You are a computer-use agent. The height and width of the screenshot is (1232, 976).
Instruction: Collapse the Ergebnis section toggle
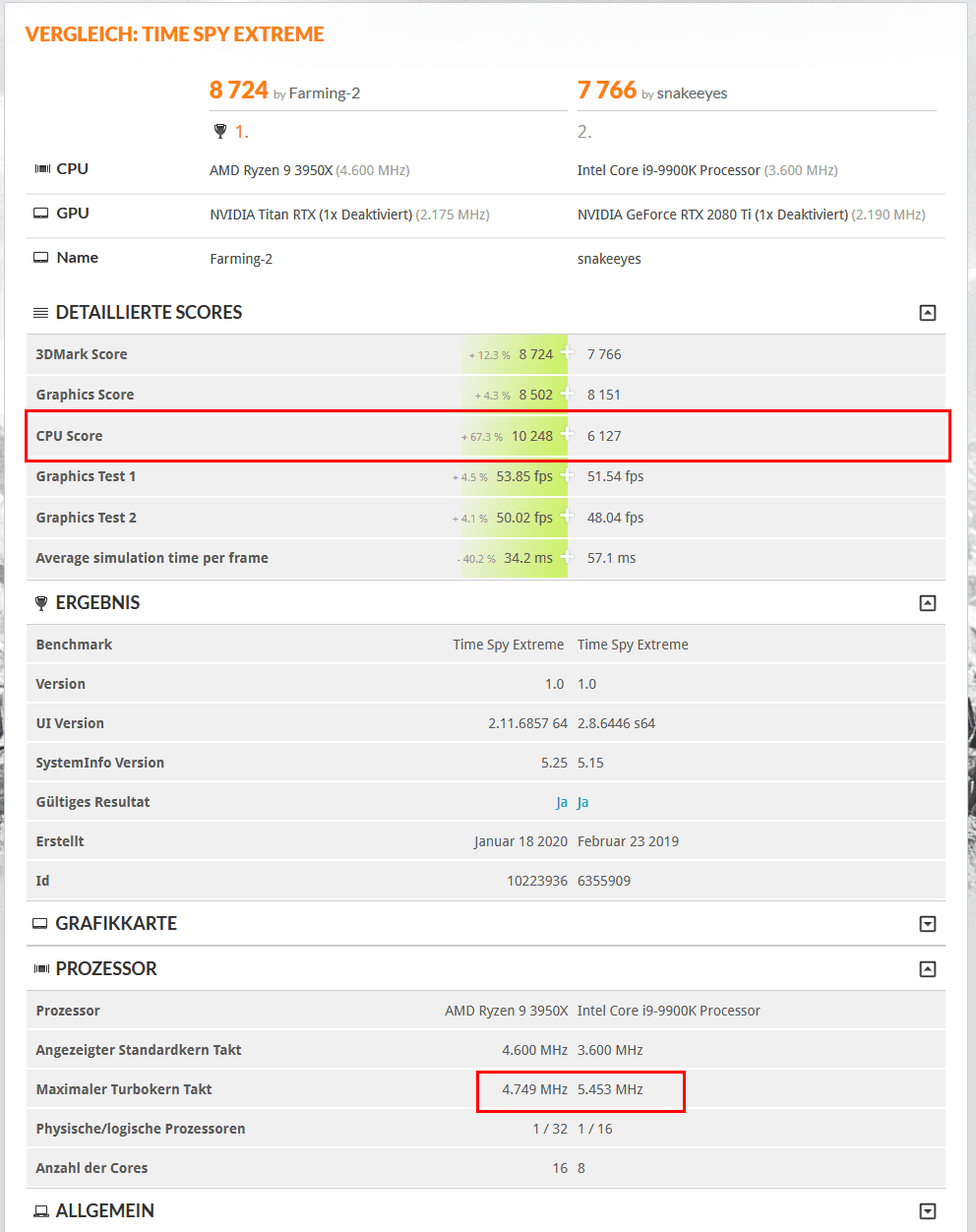927,603
